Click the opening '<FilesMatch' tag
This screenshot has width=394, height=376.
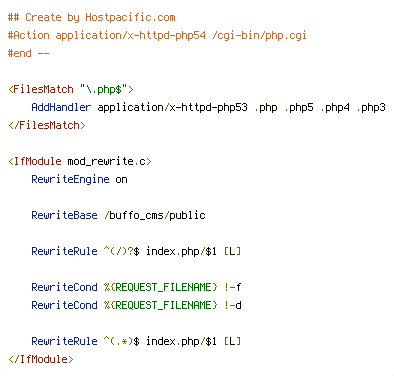pyautogui.click(x=41, y=89)
